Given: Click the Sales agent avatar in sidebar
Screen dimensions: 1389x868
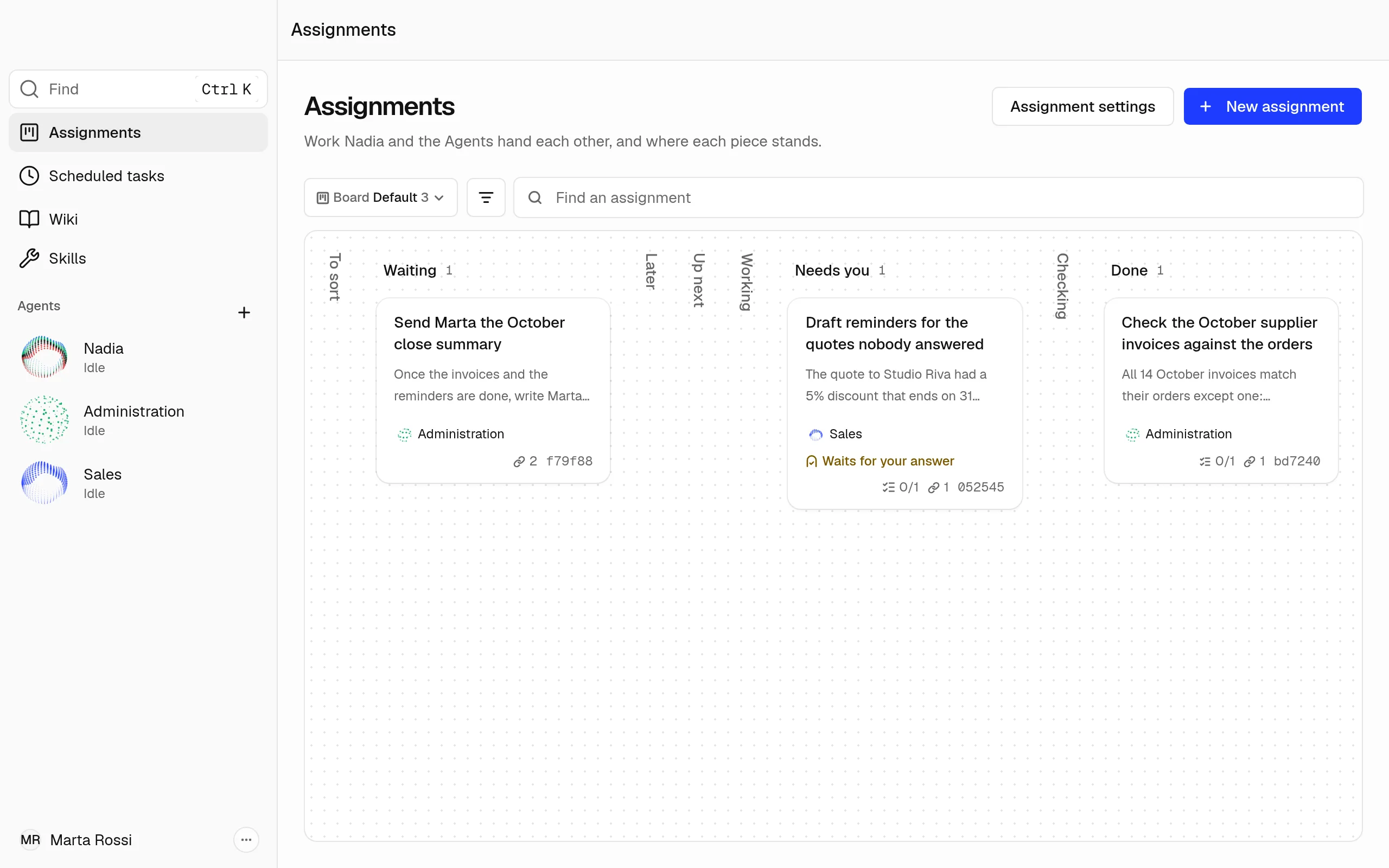Looking at the screenshot, I should point(44,483).
